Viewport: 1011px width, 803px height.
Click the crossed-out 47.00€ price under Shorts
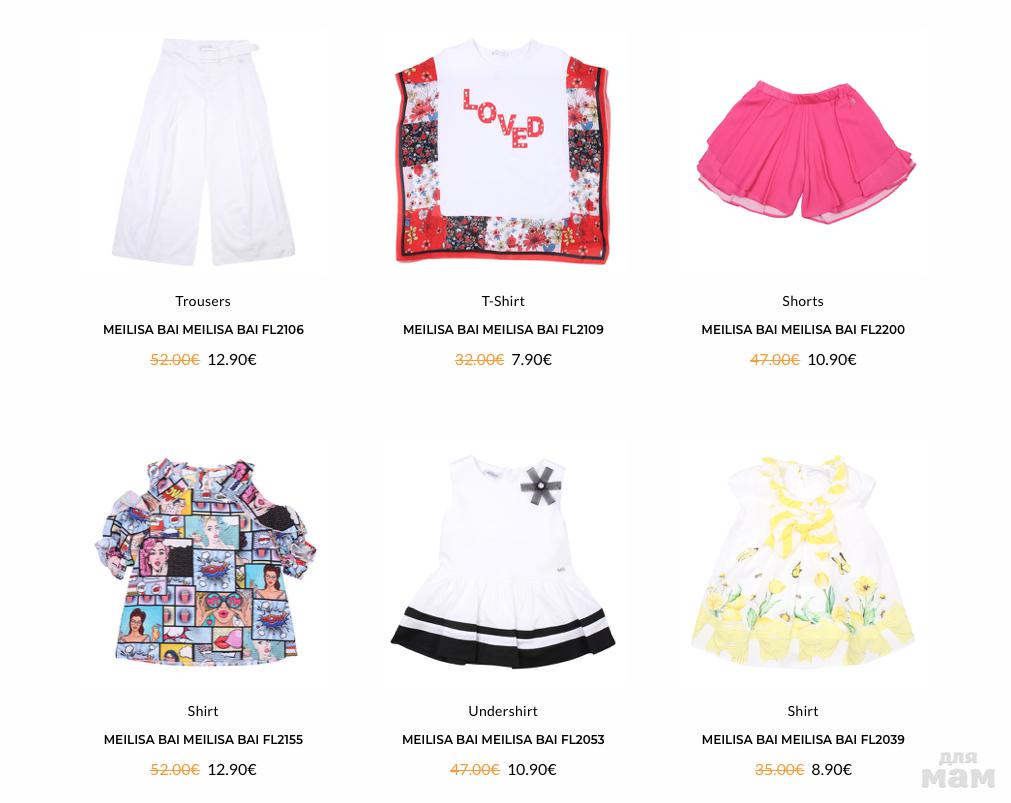pos(774,360)
